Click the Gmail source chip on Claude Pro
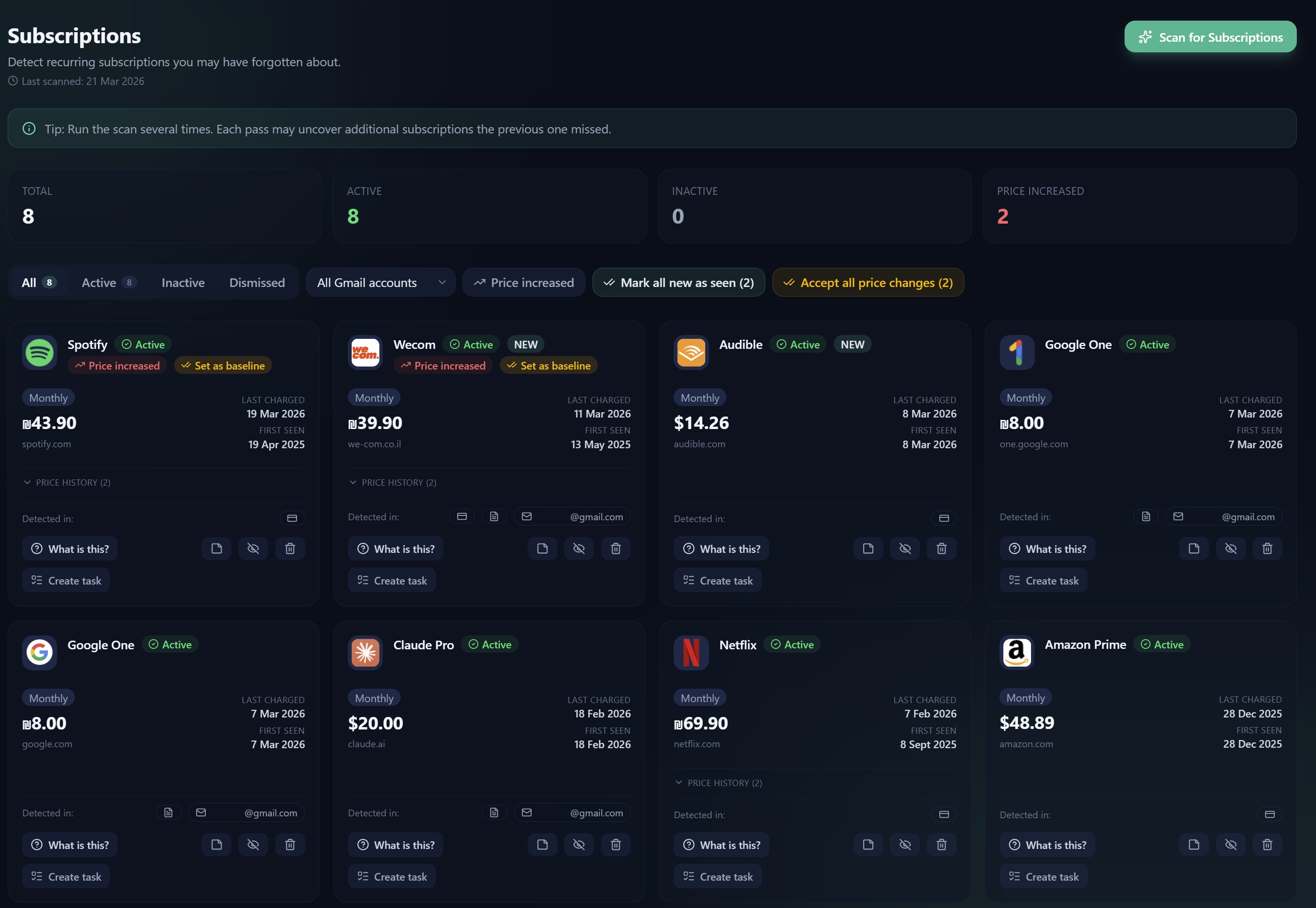This screenshot has width=1316, height=908. pyautogui.click(x=572, y=813)
